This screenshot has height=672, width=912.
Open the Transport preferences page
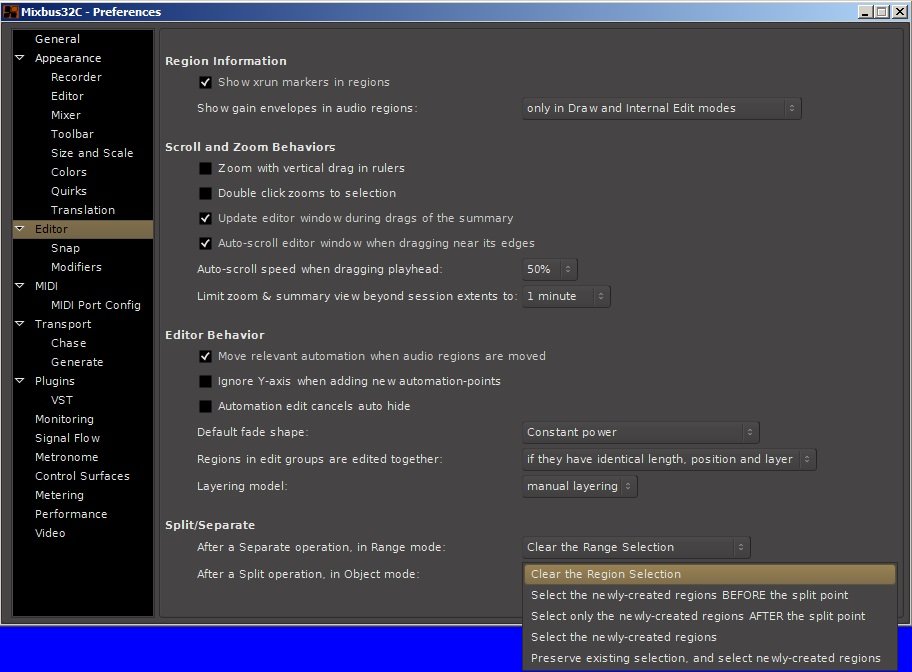pos(63,324)
